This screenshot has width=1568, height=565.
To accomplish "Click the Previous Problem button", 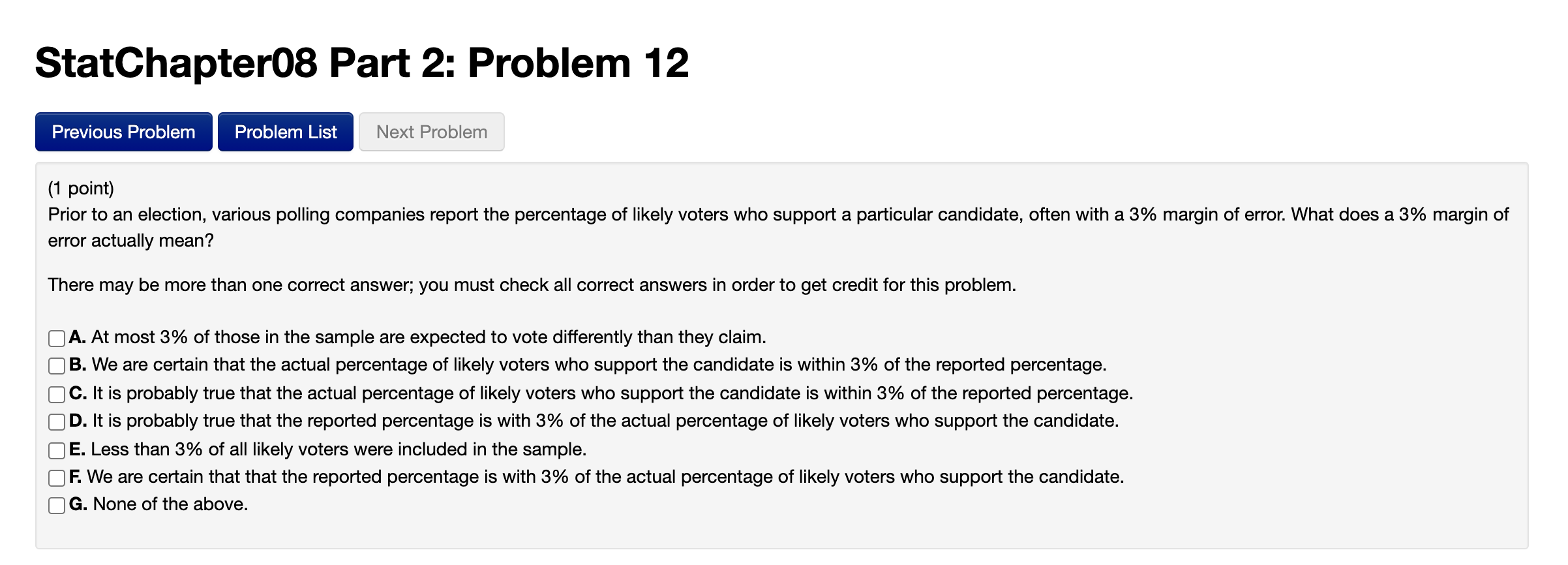I will click(123, 131).
